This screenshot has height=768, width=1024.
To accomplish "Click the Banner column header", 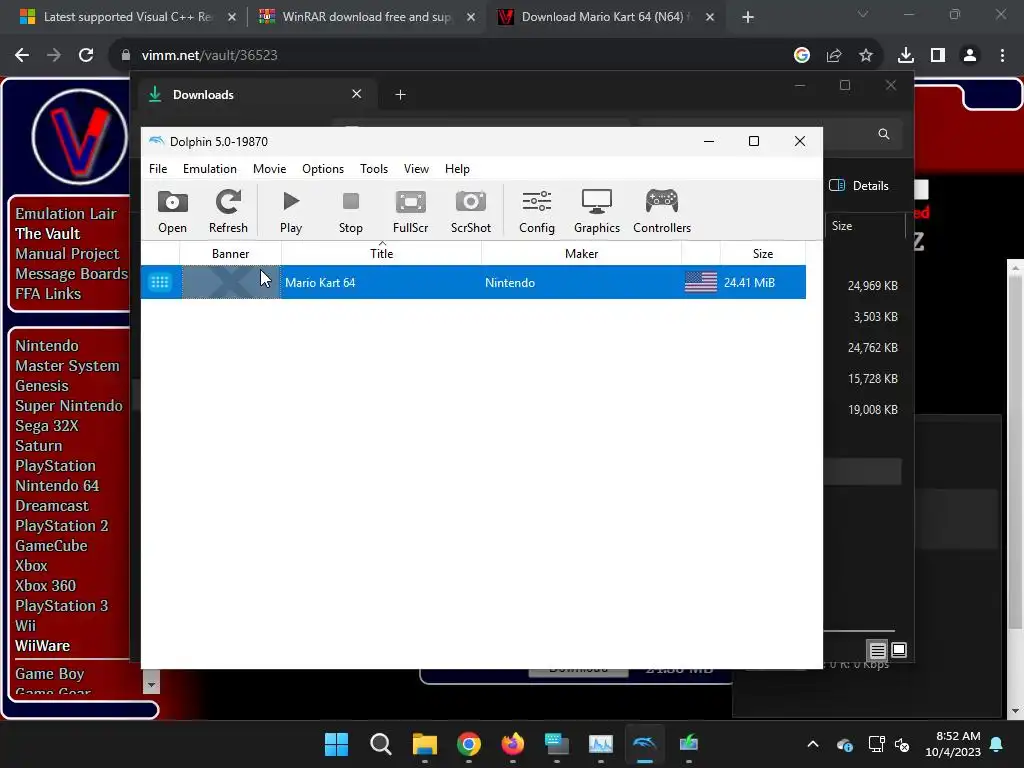I will tap(231, 253).
